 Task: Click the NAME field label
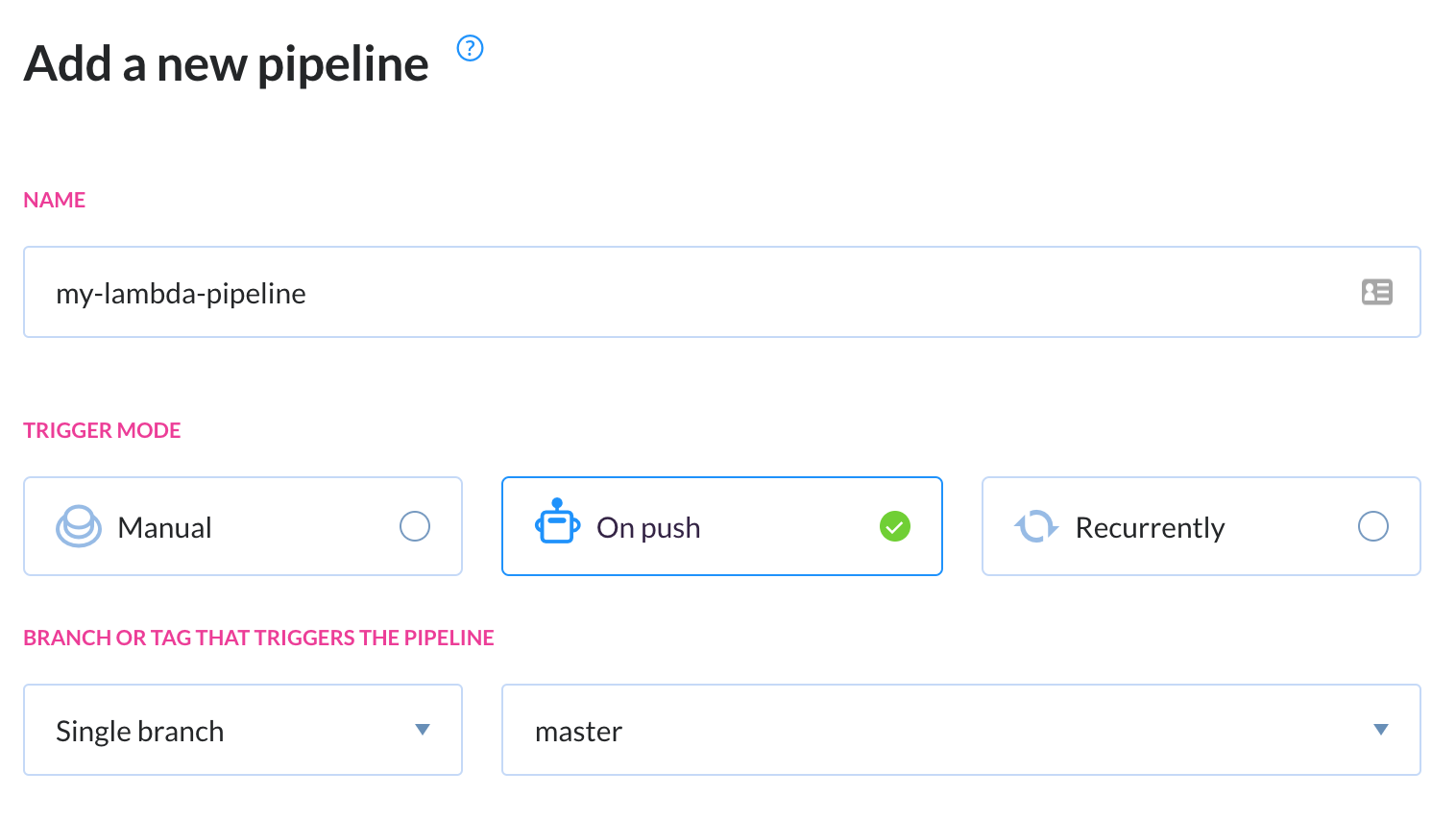pos(55,200)
